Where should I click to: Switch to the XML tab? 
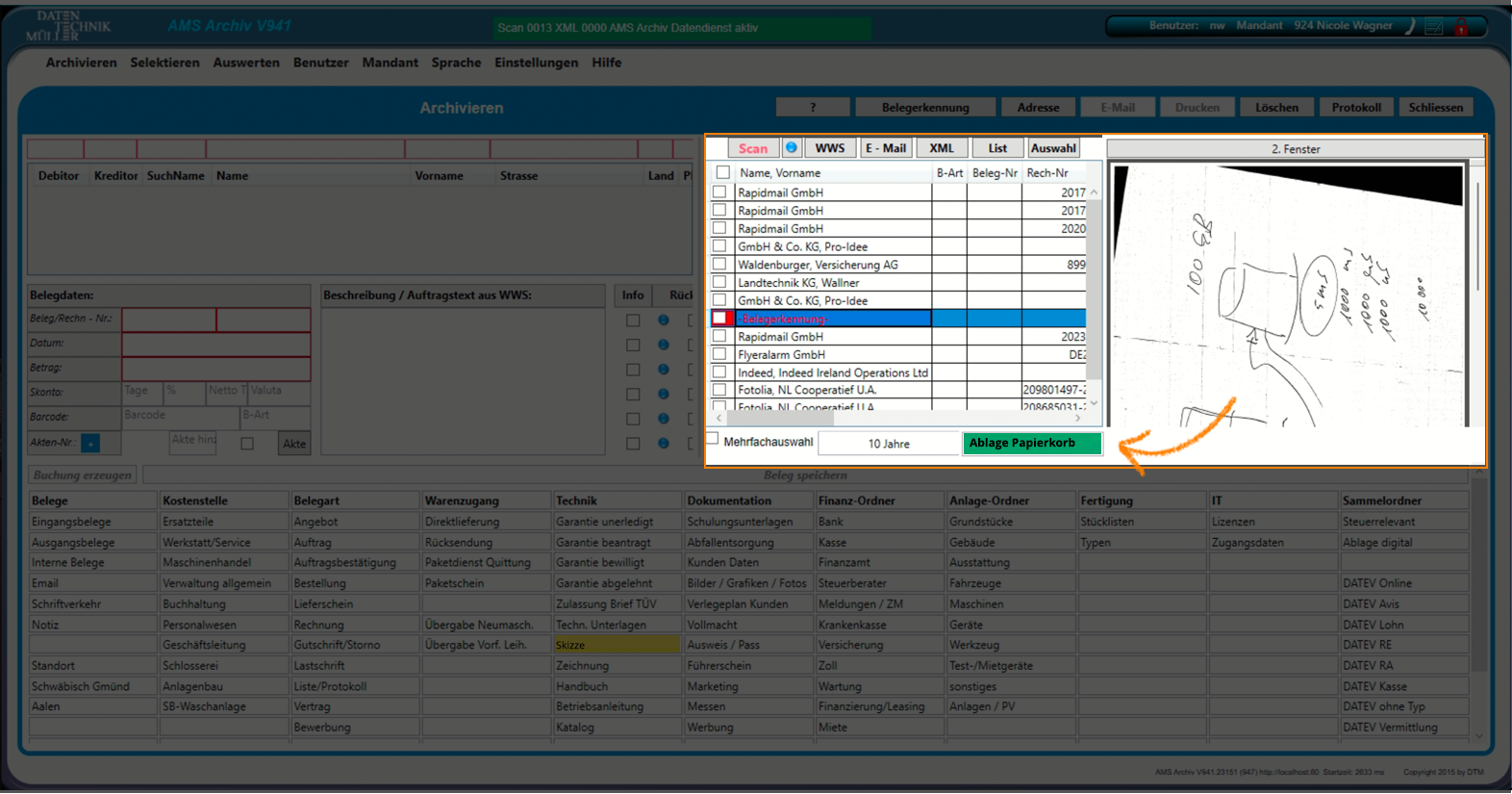click(x=942, y=148)
